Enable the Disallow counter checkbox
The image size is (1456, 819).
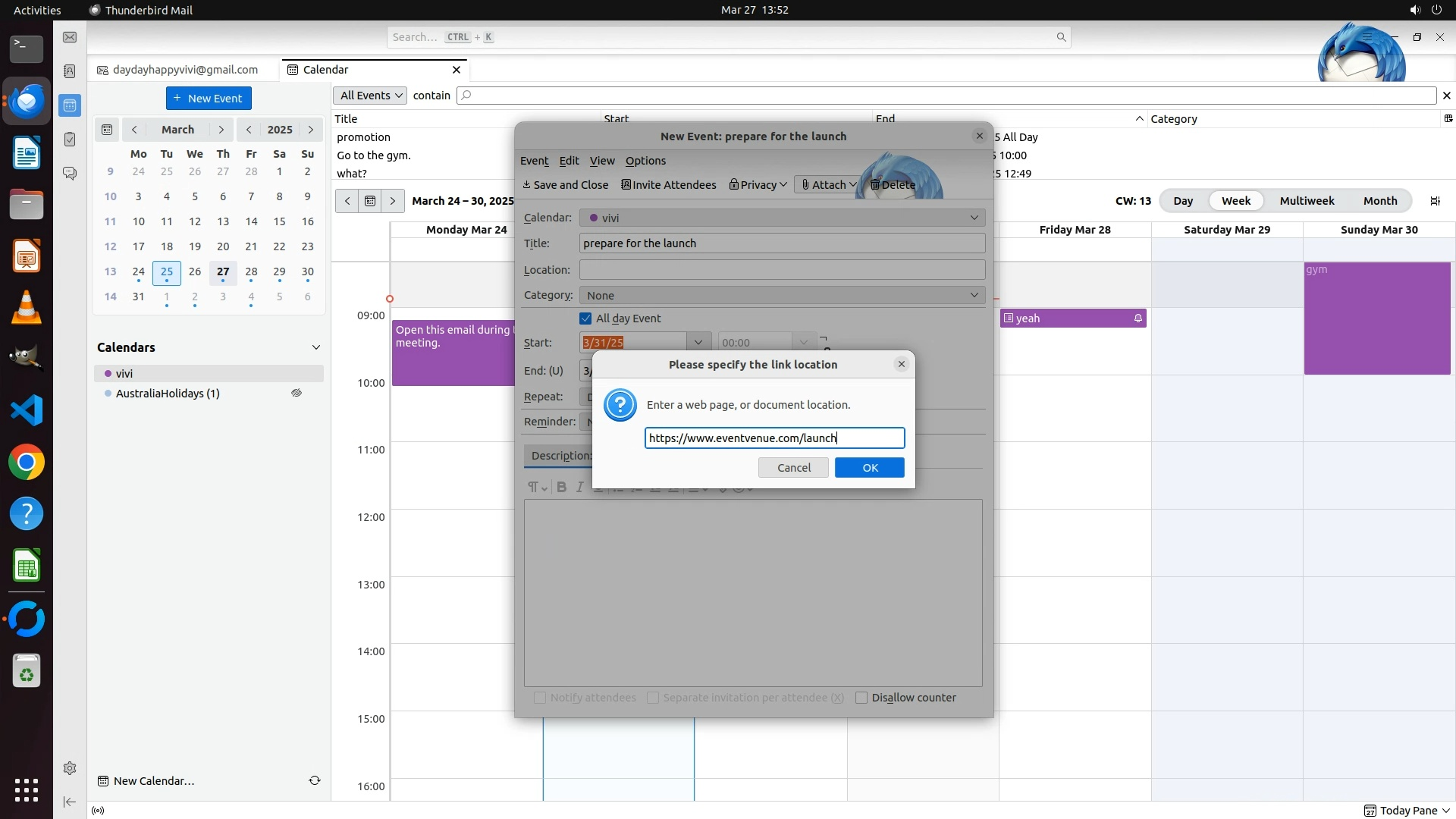pyautogui.click(x=861, y=698)
